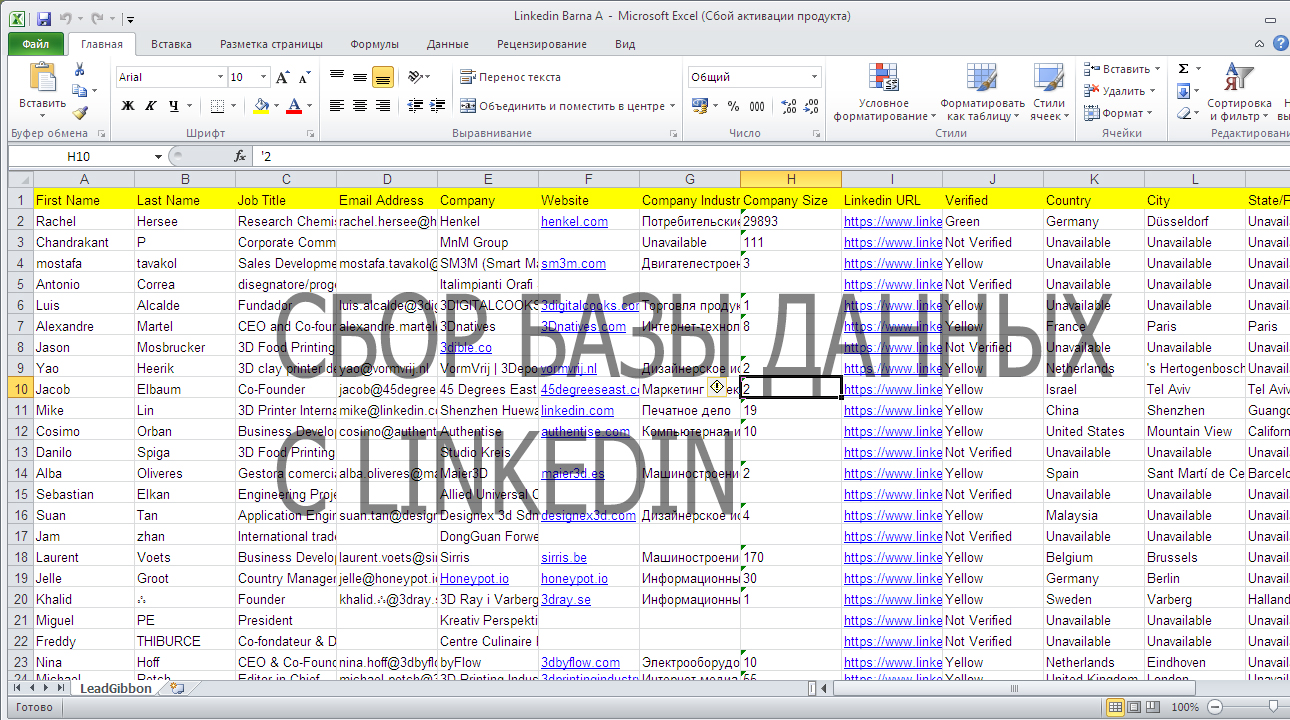Click the increase font size icon

(282, 77)
